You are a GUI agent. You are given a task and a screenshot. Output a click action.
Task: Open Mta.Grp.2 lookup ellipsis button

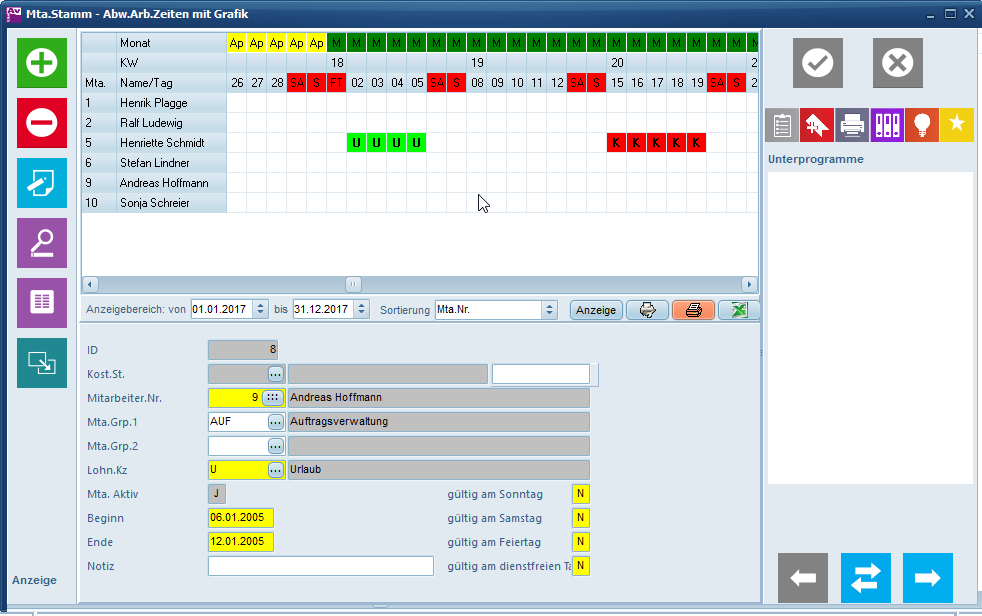[x=276, y=446]
